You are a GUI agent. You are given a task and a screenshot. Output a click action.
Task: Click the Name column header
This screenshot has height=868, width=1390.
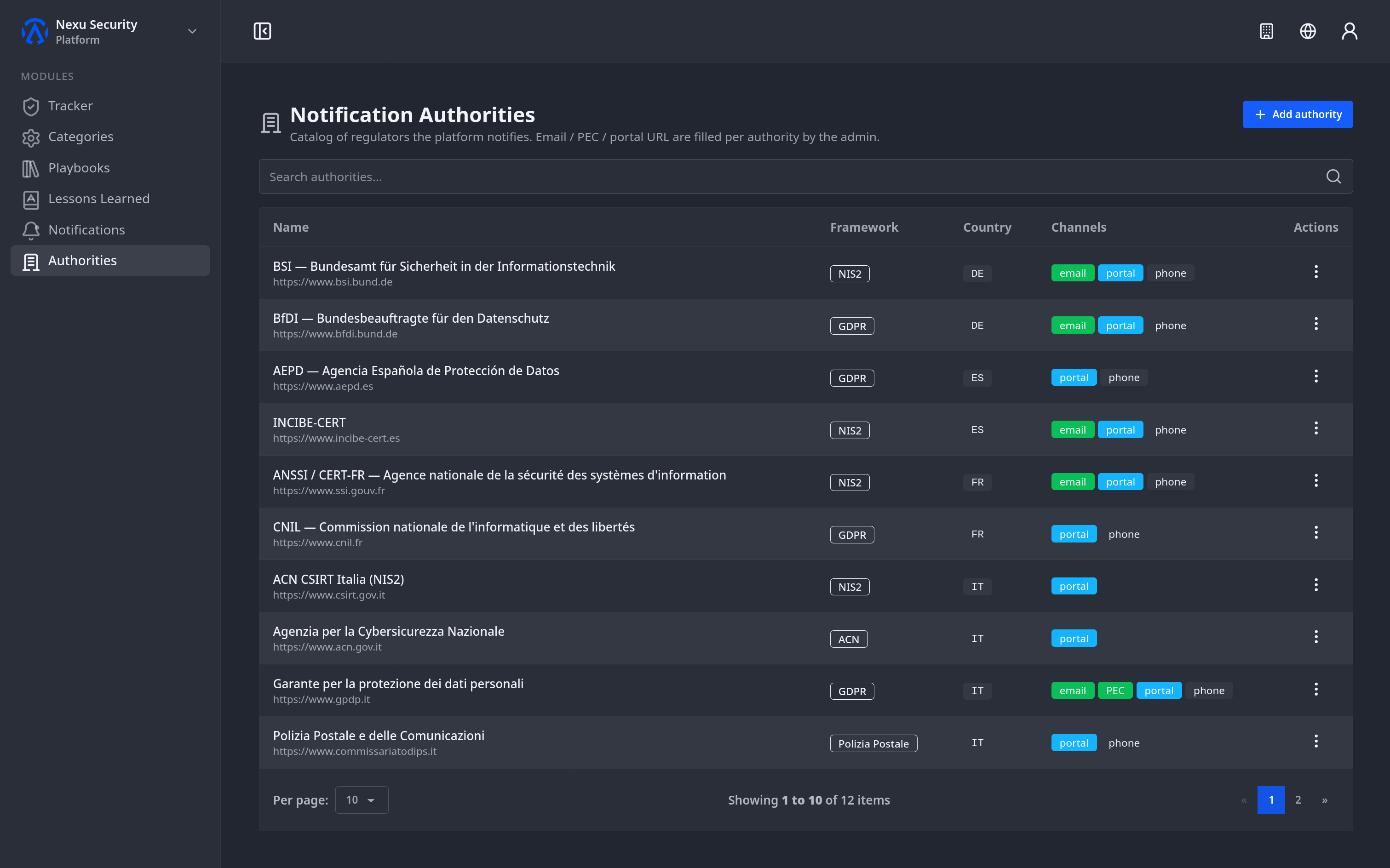(x=291, y=227)
